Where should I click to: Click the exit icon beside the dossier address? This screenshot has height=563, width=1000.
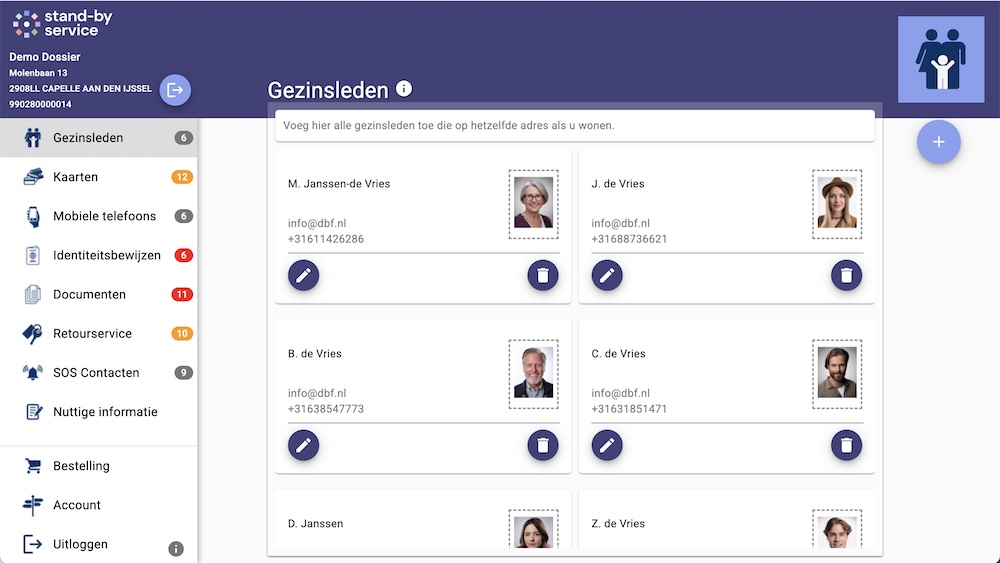[x=175, y=90]
